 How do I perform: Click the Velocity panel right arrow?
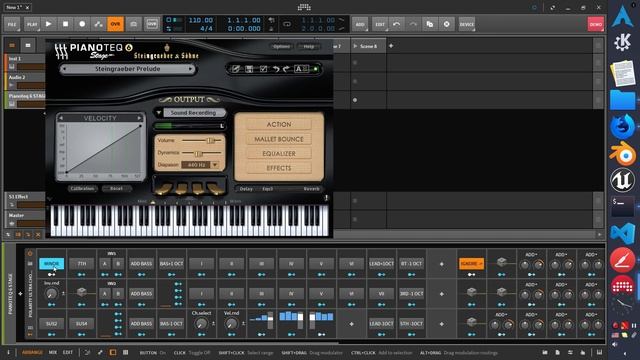(x=140, y=118)
